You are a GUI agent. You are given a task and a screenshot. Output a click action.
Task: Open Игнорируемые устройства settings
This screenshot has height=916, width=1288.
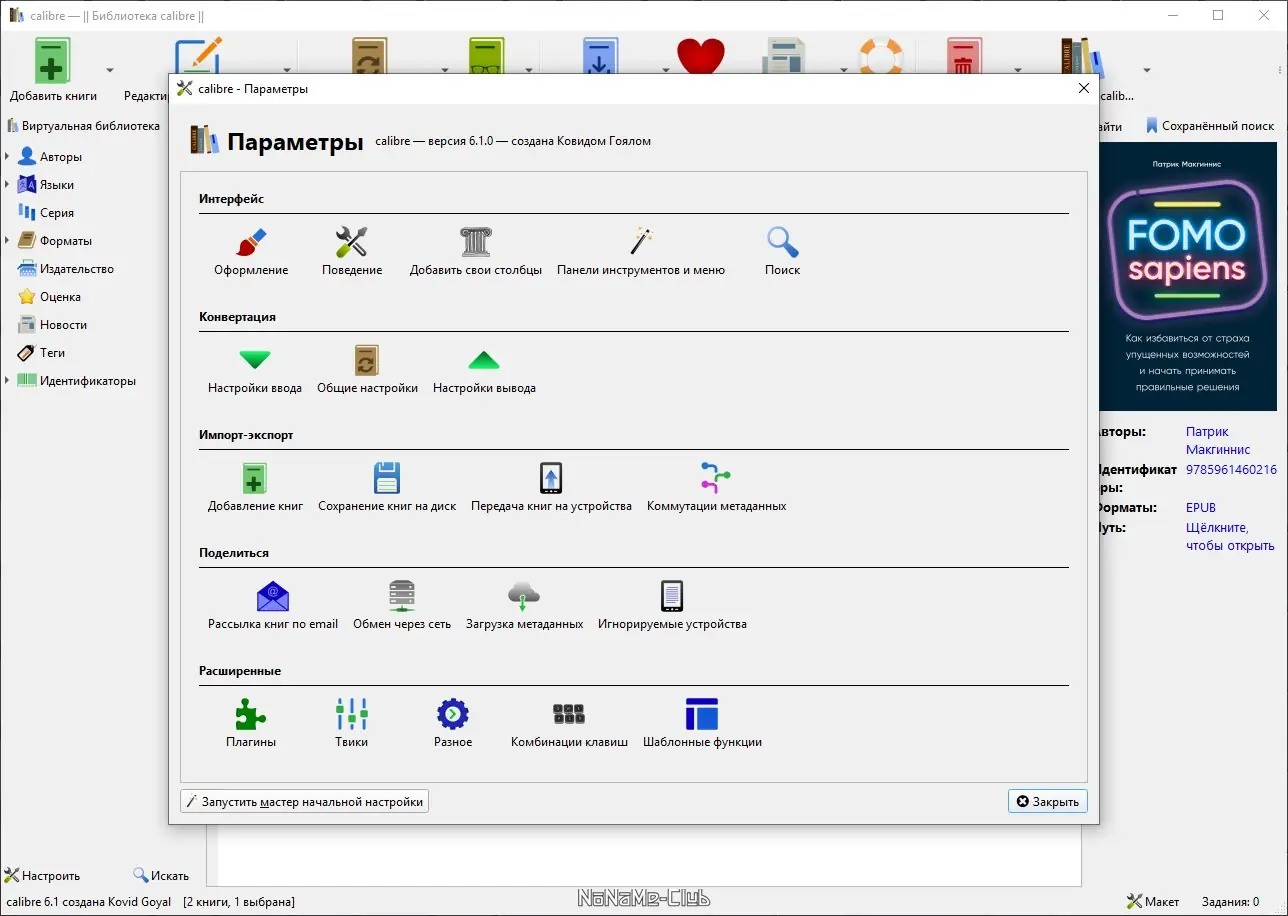(672, 606)
